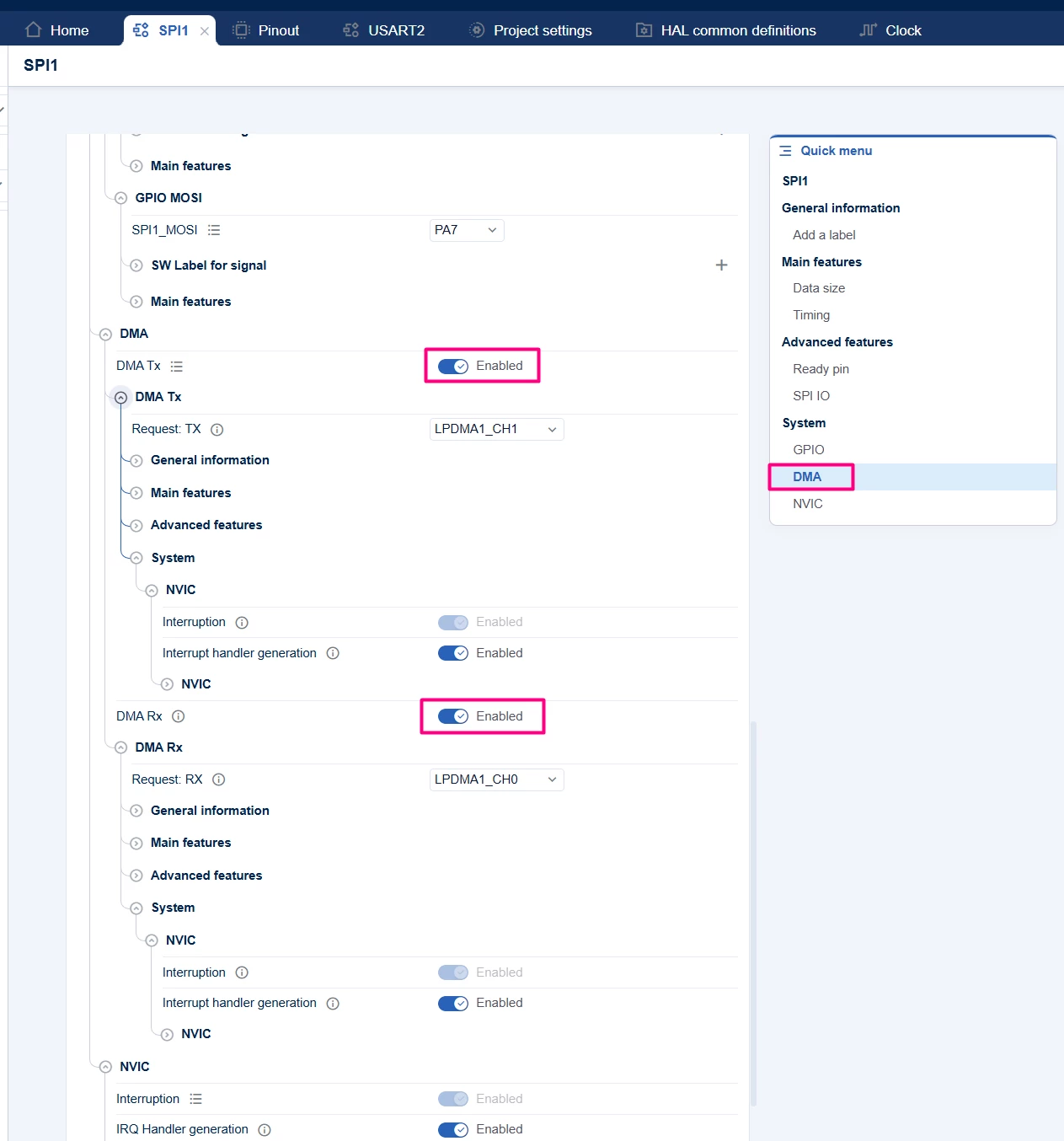
Task: Click the Quick menu hamburger icon
Action: coord(785,151)
